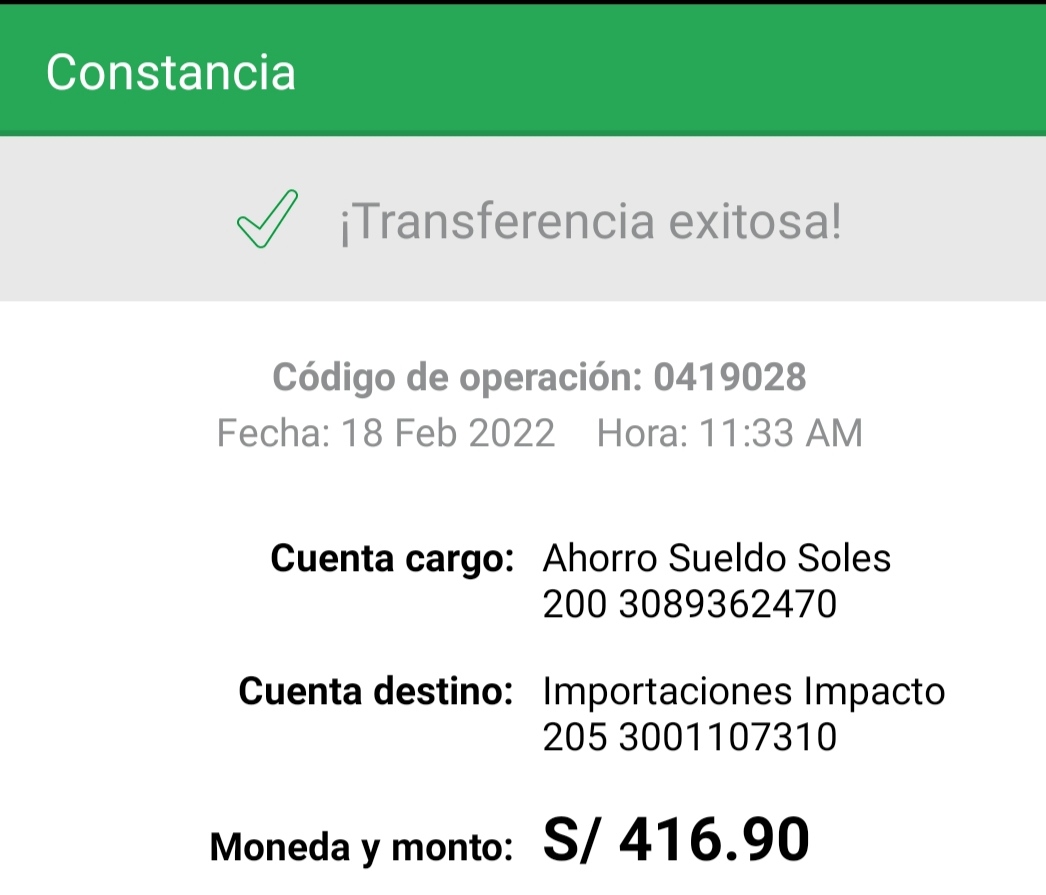The image size is (1046, 895).
Task: Click the Cuenta cargo label
Action: coord(391,559)
